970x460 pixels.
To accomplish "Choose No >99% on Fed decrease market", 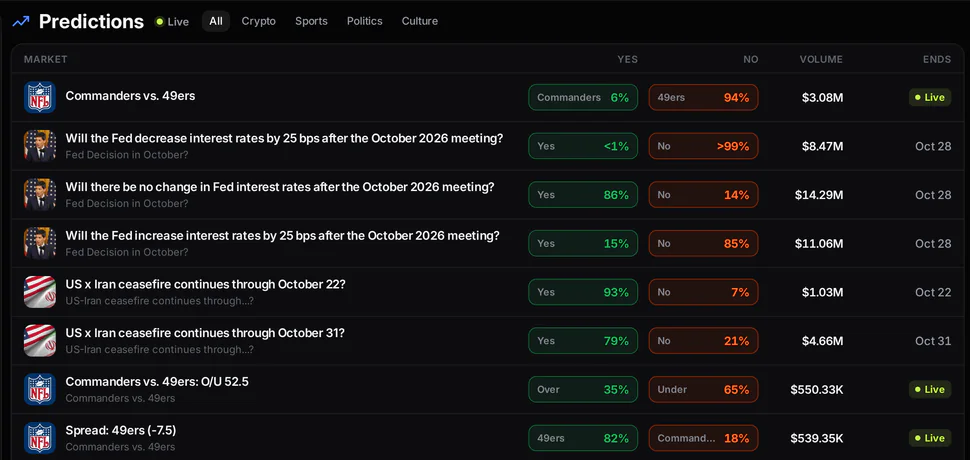I will (703, 146).
